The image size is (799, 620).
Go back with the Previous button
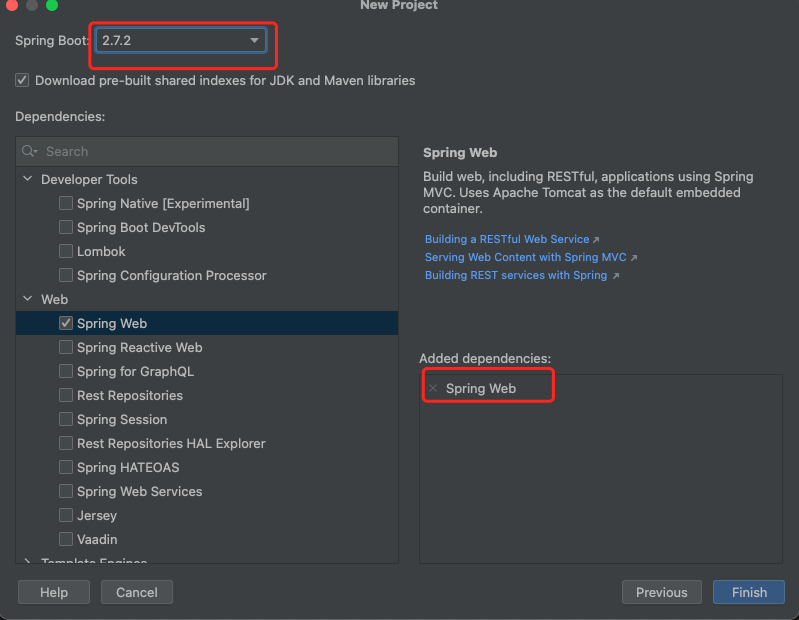[x=661, y=592]
